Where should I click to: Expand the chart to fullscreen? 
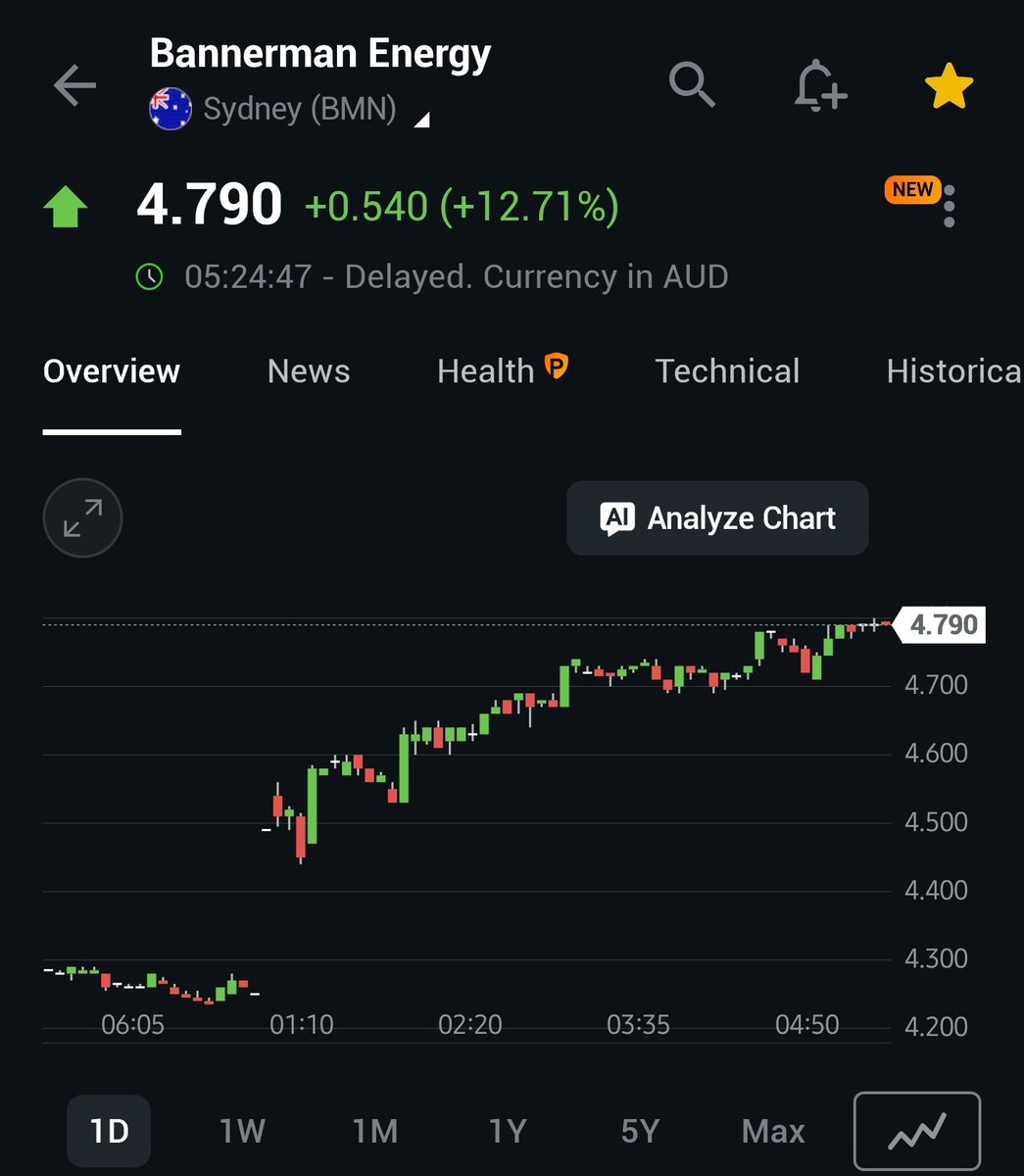(x=82, y=517)
